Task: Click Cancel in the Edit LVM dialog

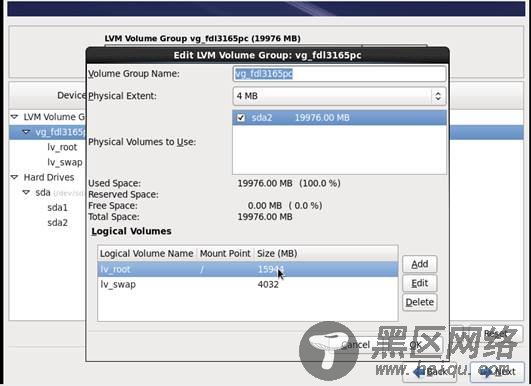Action: click(355, 345)
